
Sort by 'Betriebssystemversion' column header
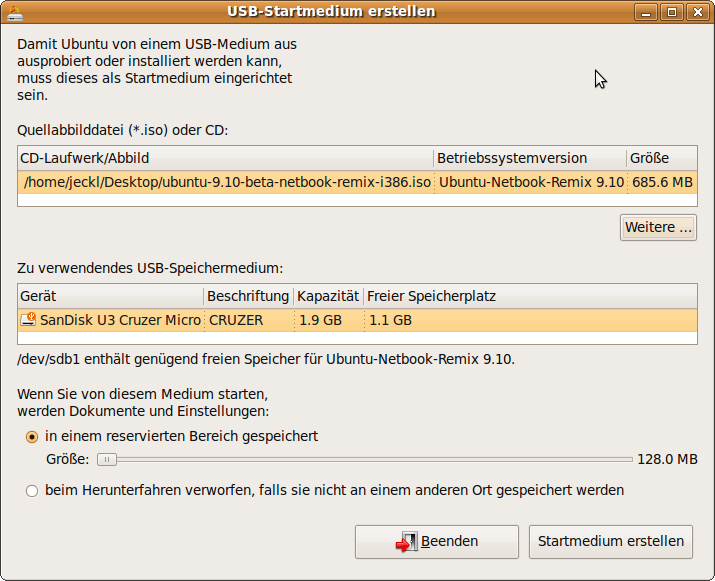tap(530, 158)
